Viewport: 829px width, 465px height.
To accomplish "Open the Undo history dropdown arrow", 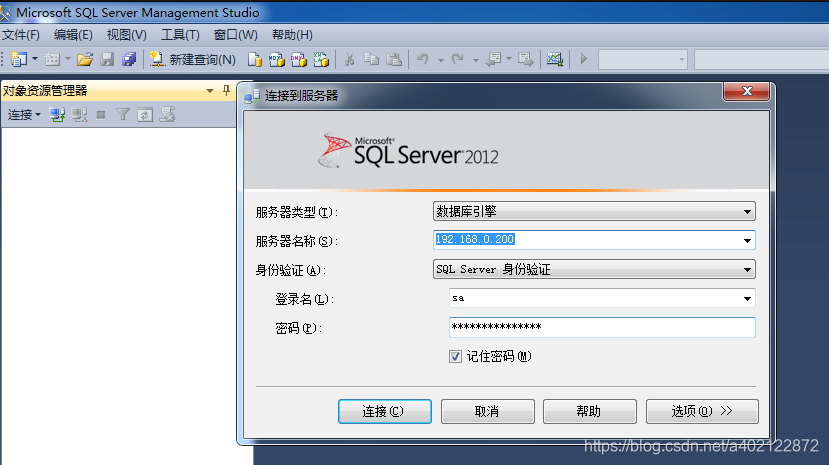I will click(x=440, y=60).
